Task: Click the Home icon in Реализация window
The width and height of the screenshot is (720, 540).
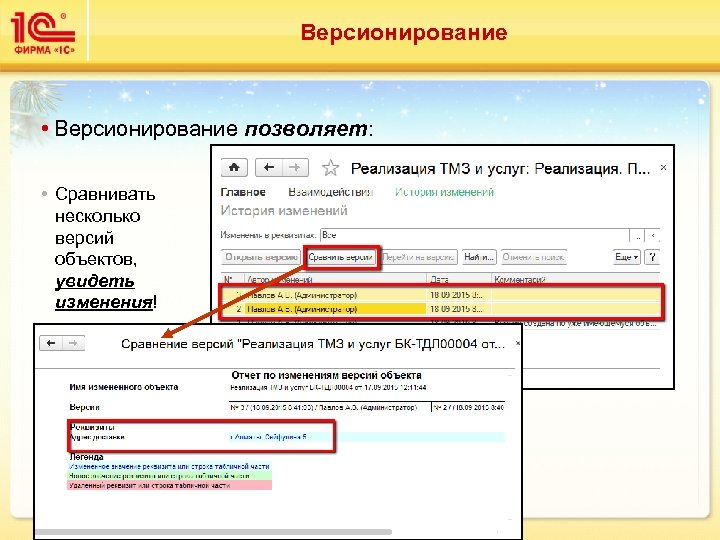Action: pyautogui.click(x=234, y=168)
